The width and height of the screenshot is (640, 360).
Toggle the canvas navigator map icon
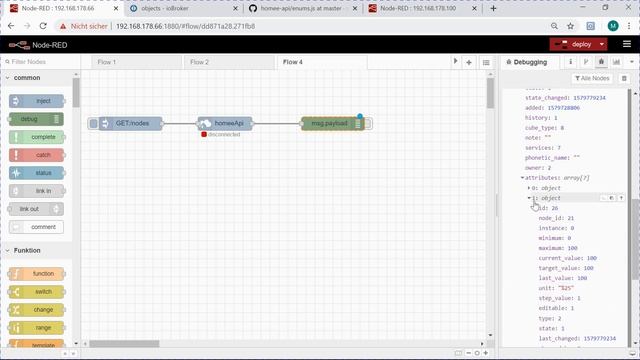(x=458, y=353)
